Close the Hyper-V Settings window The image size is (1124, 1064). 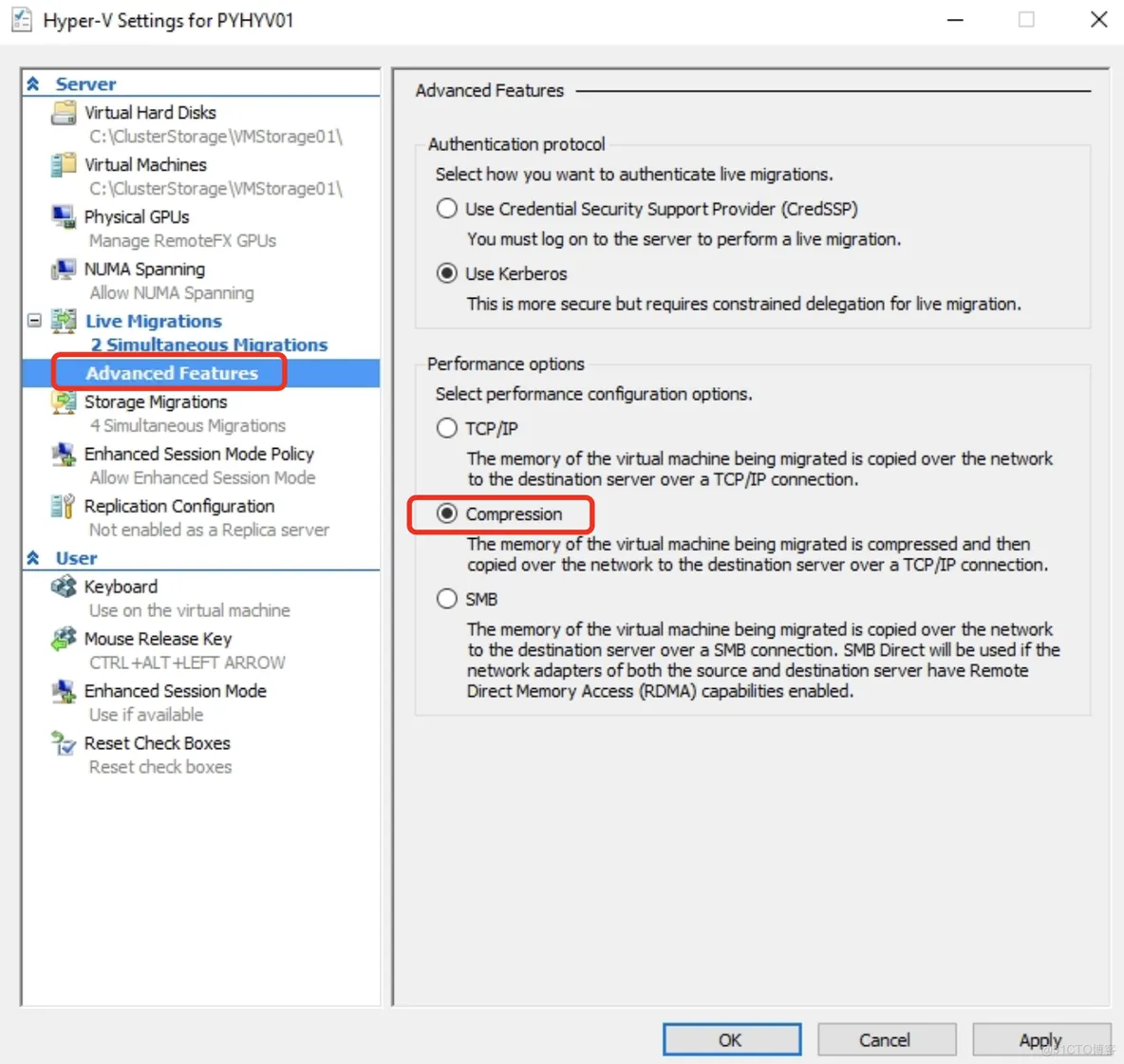[x=1099, y=19]
